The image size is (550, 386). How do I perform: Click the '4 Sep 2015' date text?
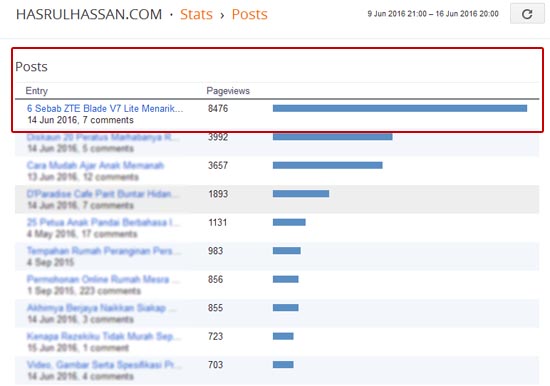click(51, 262)
